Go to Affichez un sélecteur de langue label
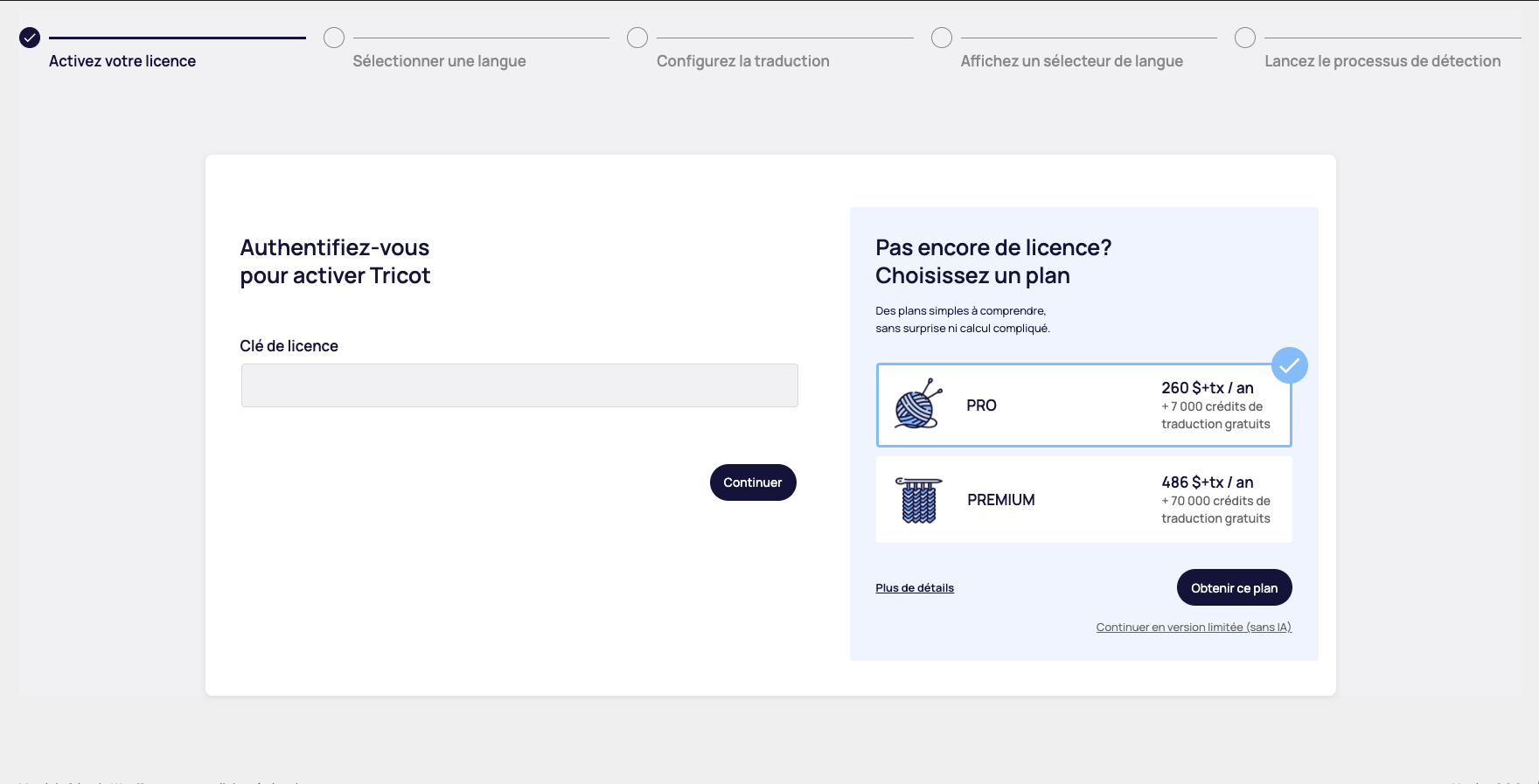Image resolution: width=1539 pixels, height=784 pixels. point(1071,61)
